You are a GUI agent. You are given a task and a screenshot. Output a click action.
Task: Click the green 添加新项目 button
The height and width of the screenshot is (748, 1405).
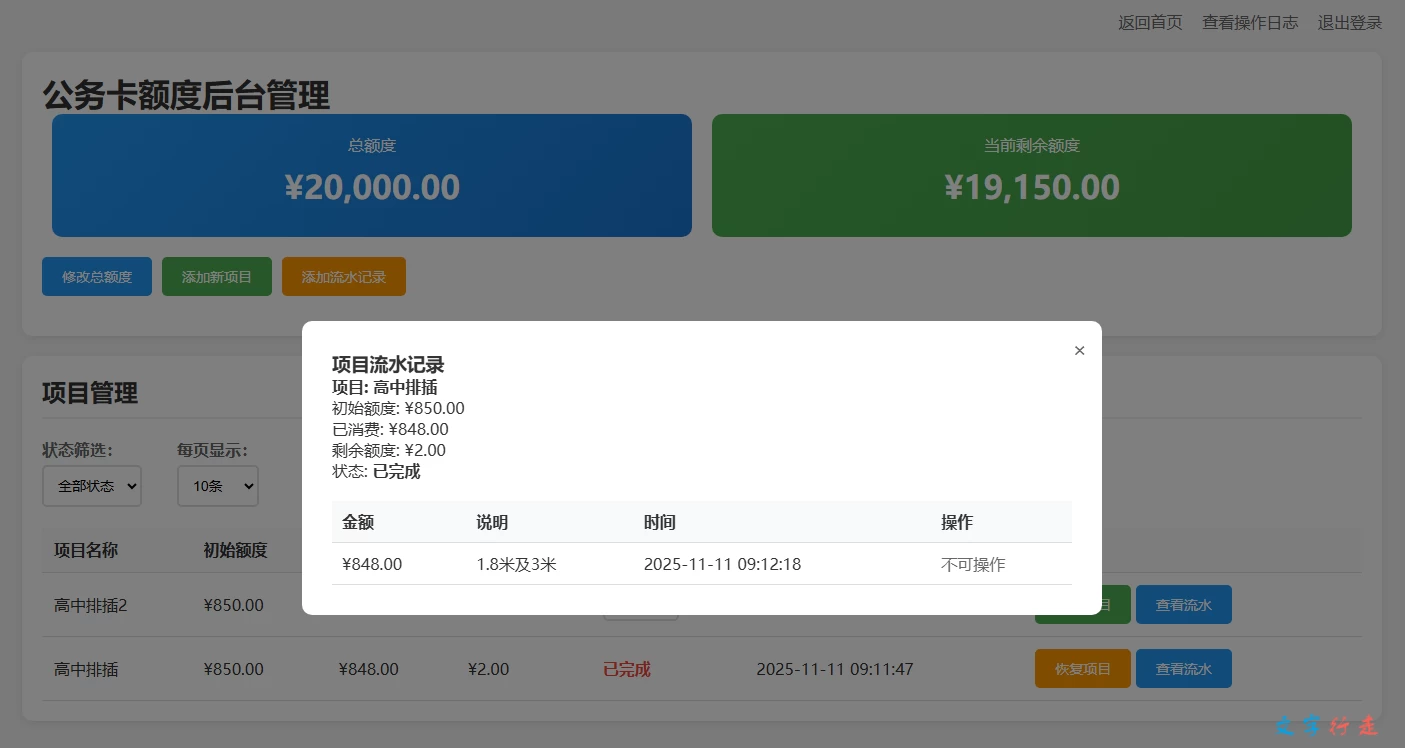pyautogui.click(x=216, y=277)
